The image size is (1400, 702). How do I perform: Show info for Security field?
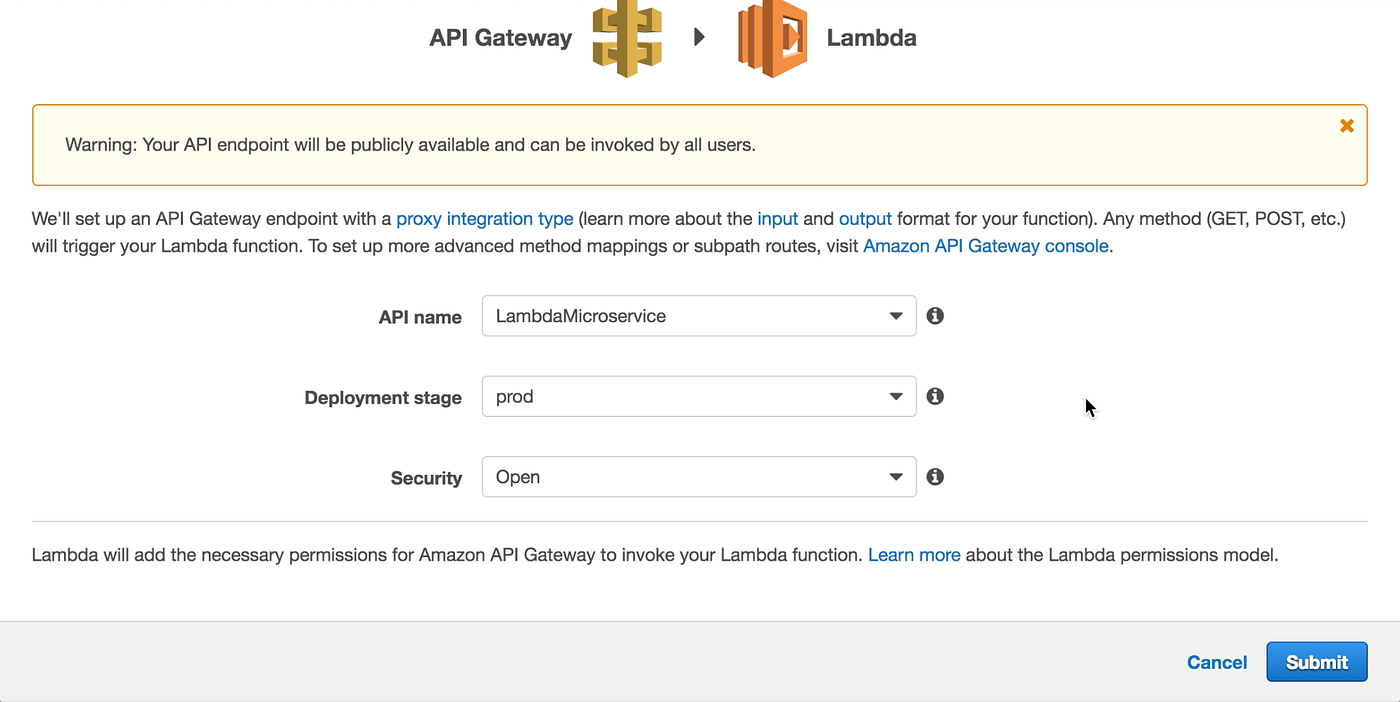point(935,477)
